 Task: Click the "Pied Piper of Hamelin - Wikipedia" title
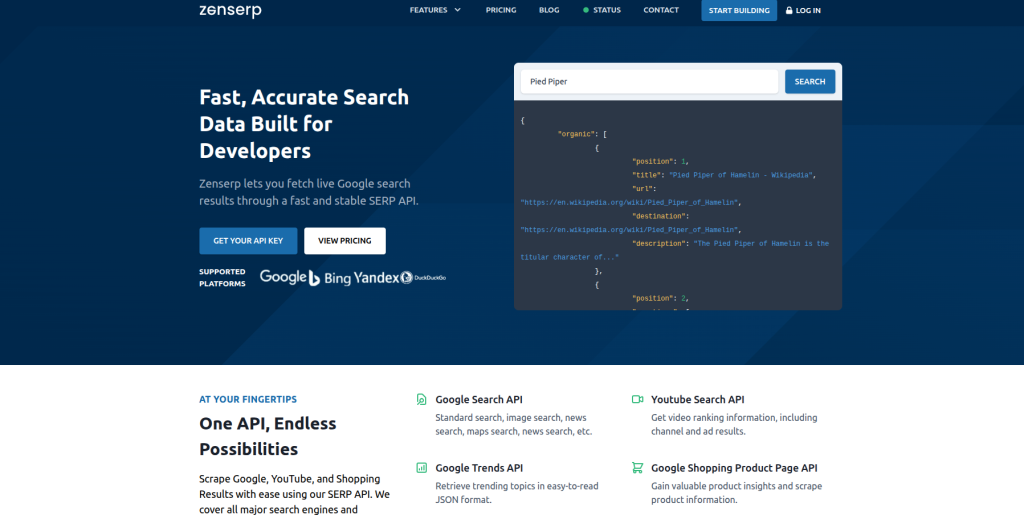click(741, 175)
